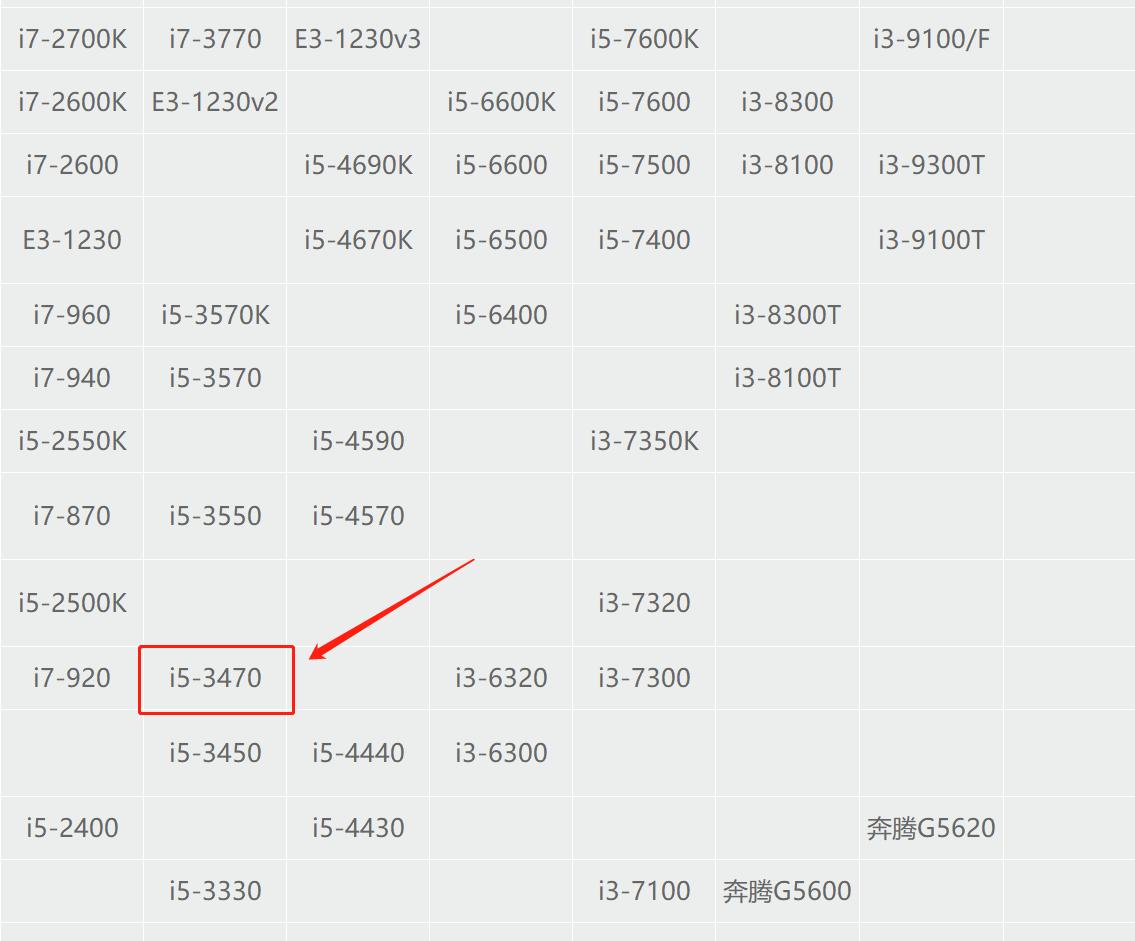The image size is (1135, 941).
Task: Click the 奔腾G5600 cell
Action: pos(787,892)
